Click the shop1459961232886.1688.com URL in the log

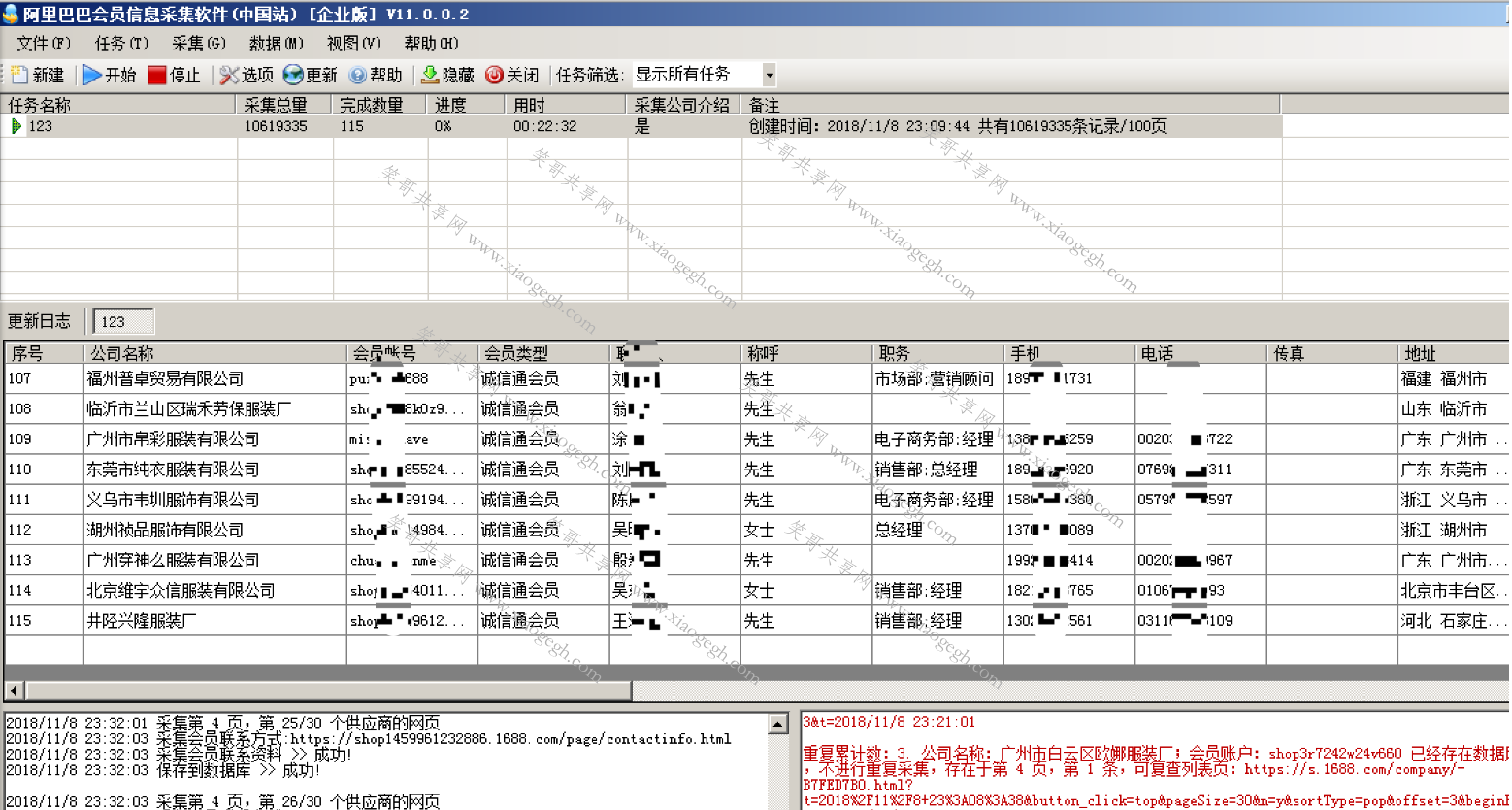pyautogui.click(x=510, y=739)
